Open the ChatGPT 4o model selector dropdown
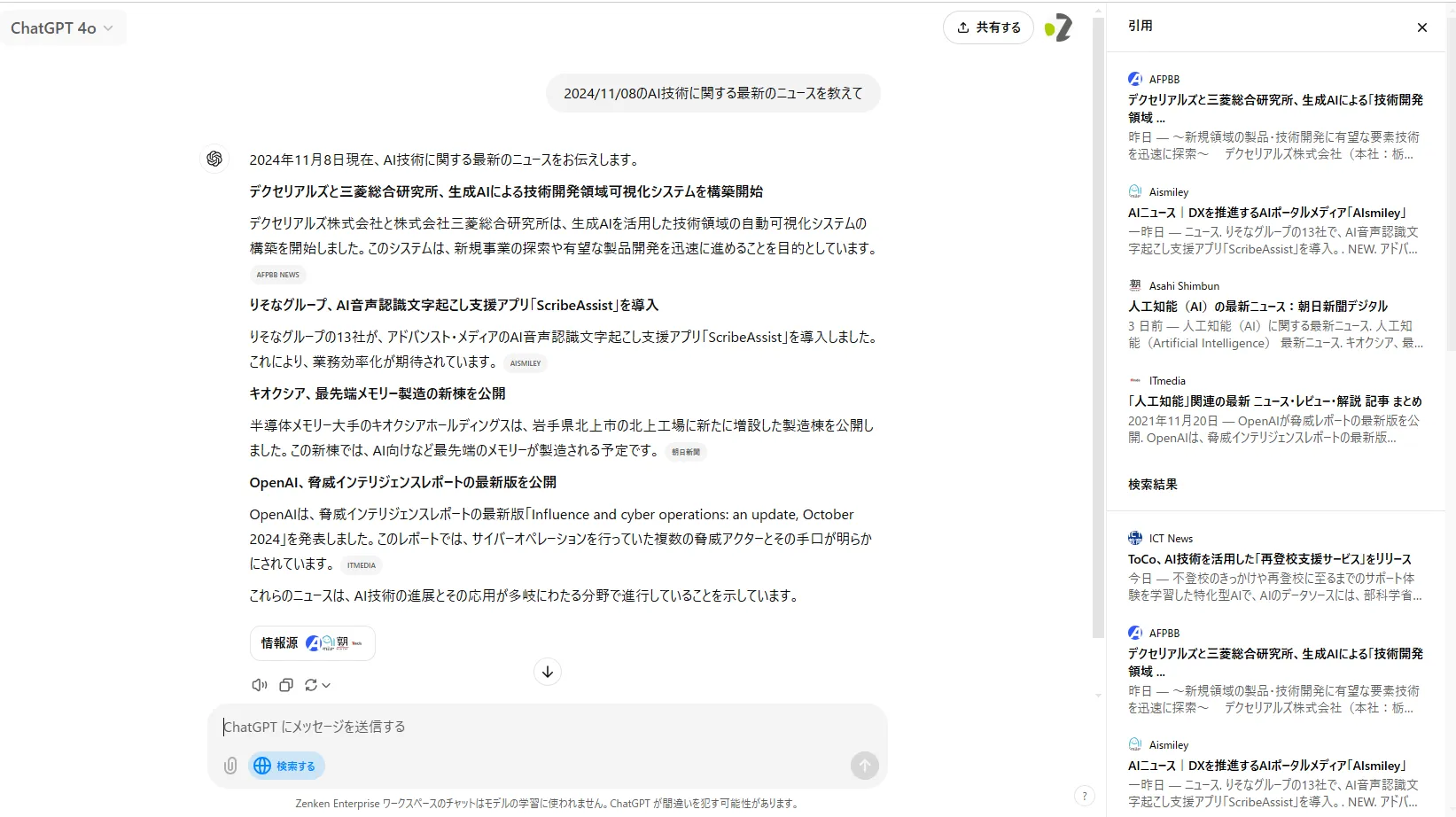The height and width of the screenshot is (817, 1456). coord(62,28)
